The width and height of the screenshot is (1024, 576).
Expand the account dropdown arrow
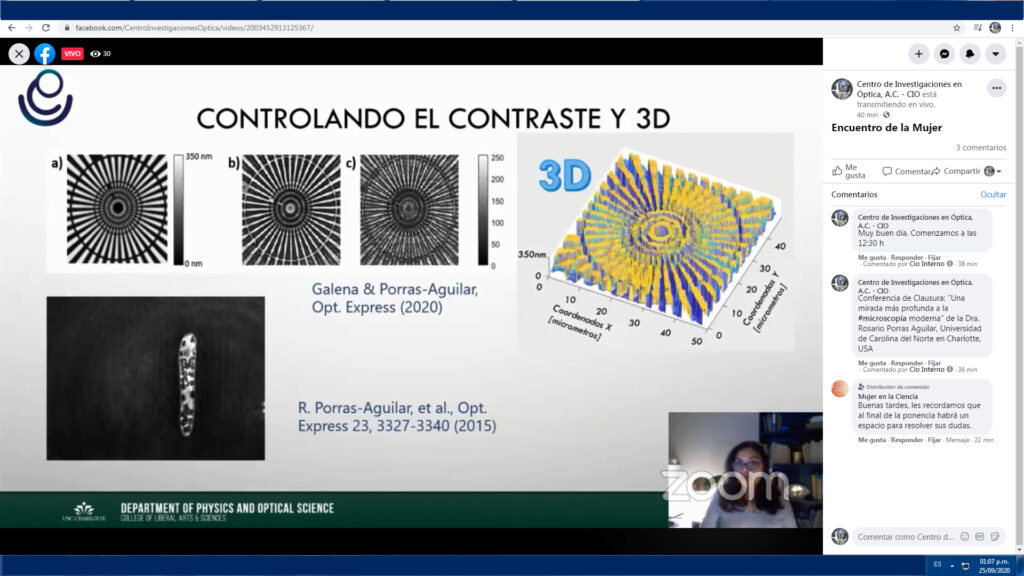[x=996, y=54]
